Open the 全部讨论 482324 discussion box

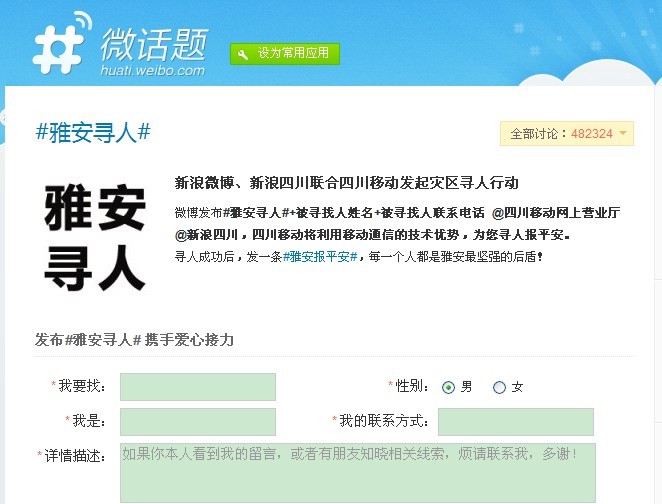point(567,133)
